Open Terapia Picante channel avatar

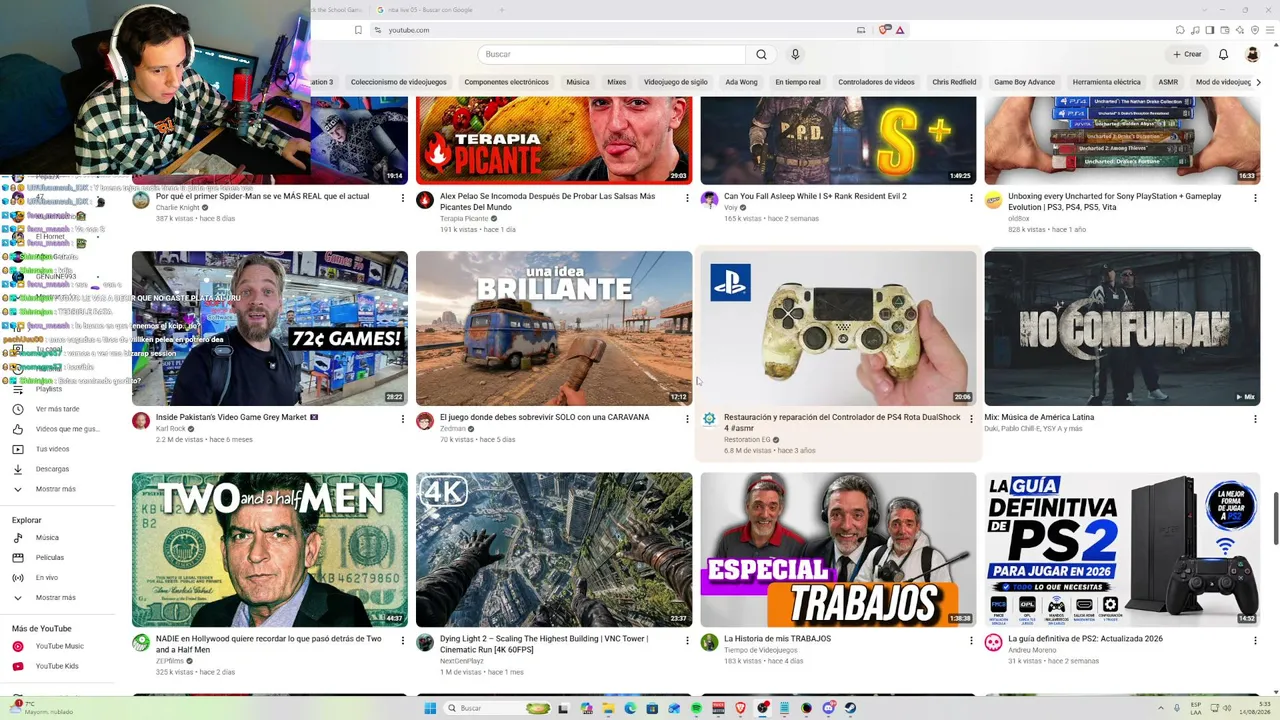coord(425,200)
